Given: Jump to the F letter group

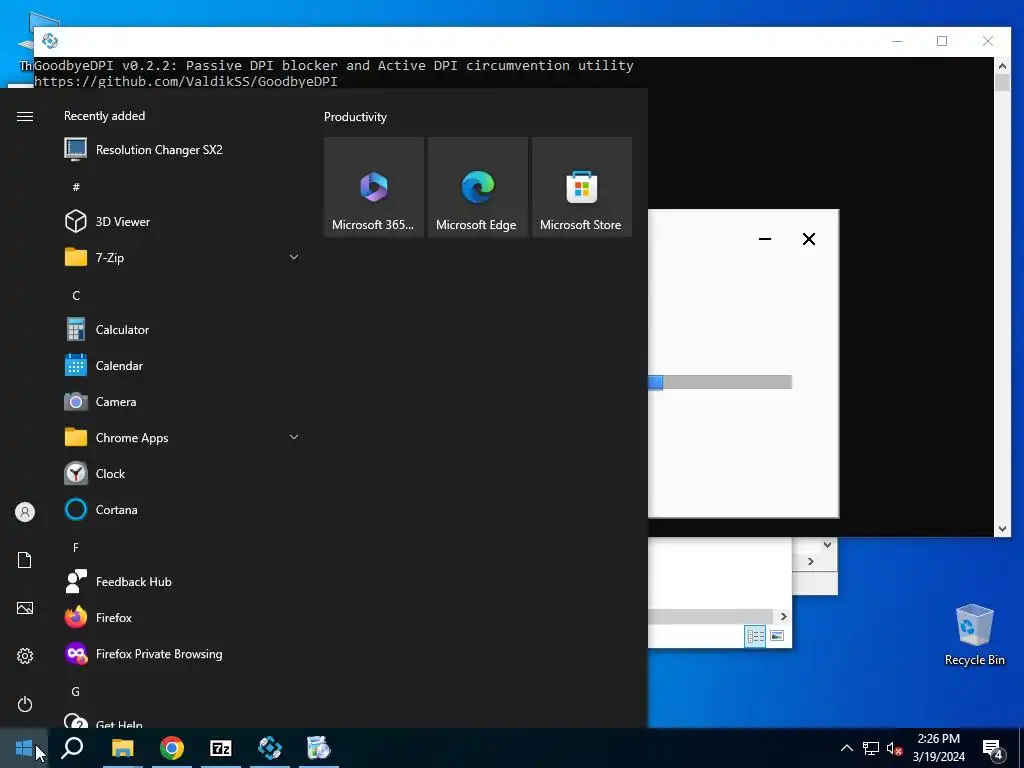Looking at the screenshot, I should coord(76,547).
